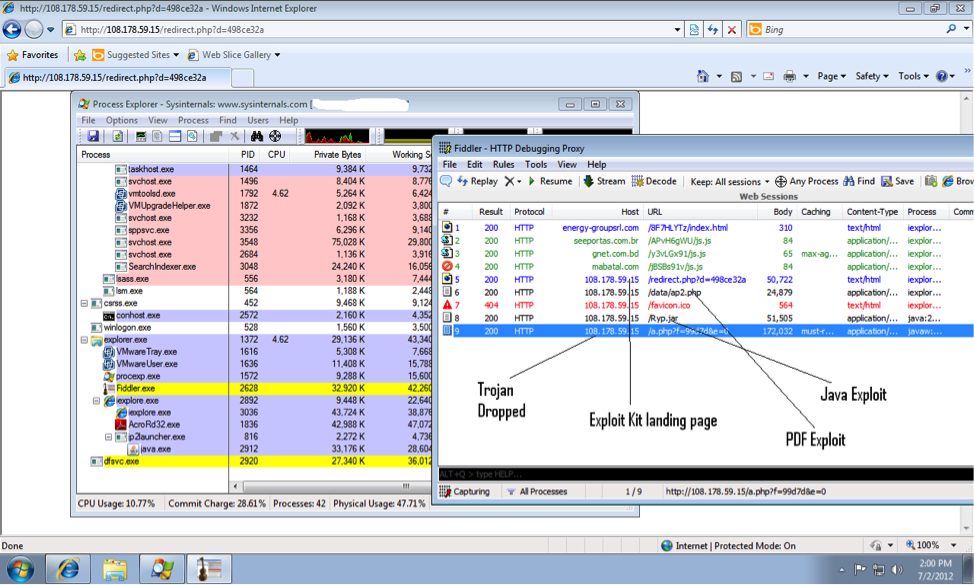The width and height of the screenshot is (974, 585).
Task: Click the network icon in system tray
Action: click(878, 569)
